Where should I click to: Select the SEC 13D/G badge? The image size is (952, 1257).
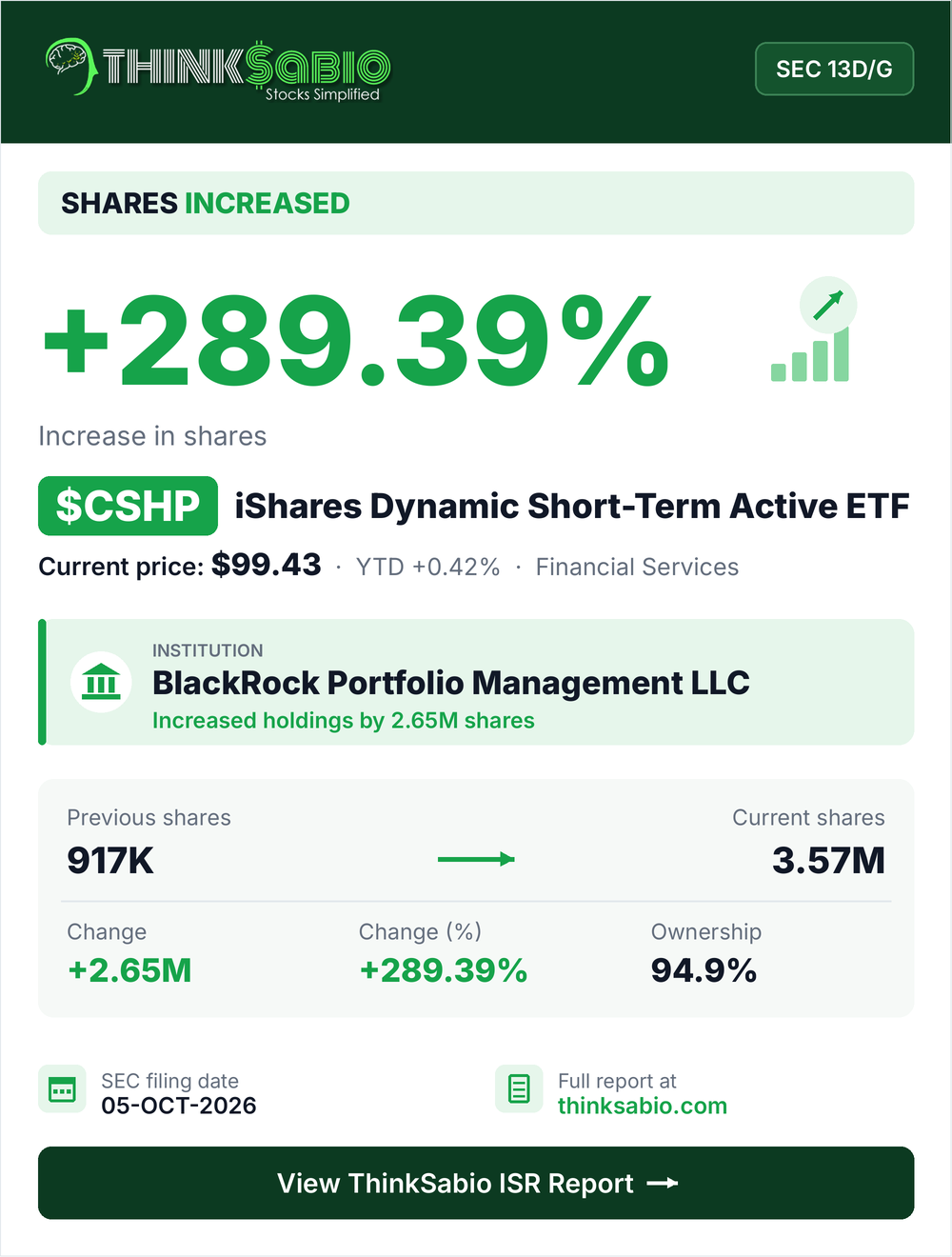834,69
